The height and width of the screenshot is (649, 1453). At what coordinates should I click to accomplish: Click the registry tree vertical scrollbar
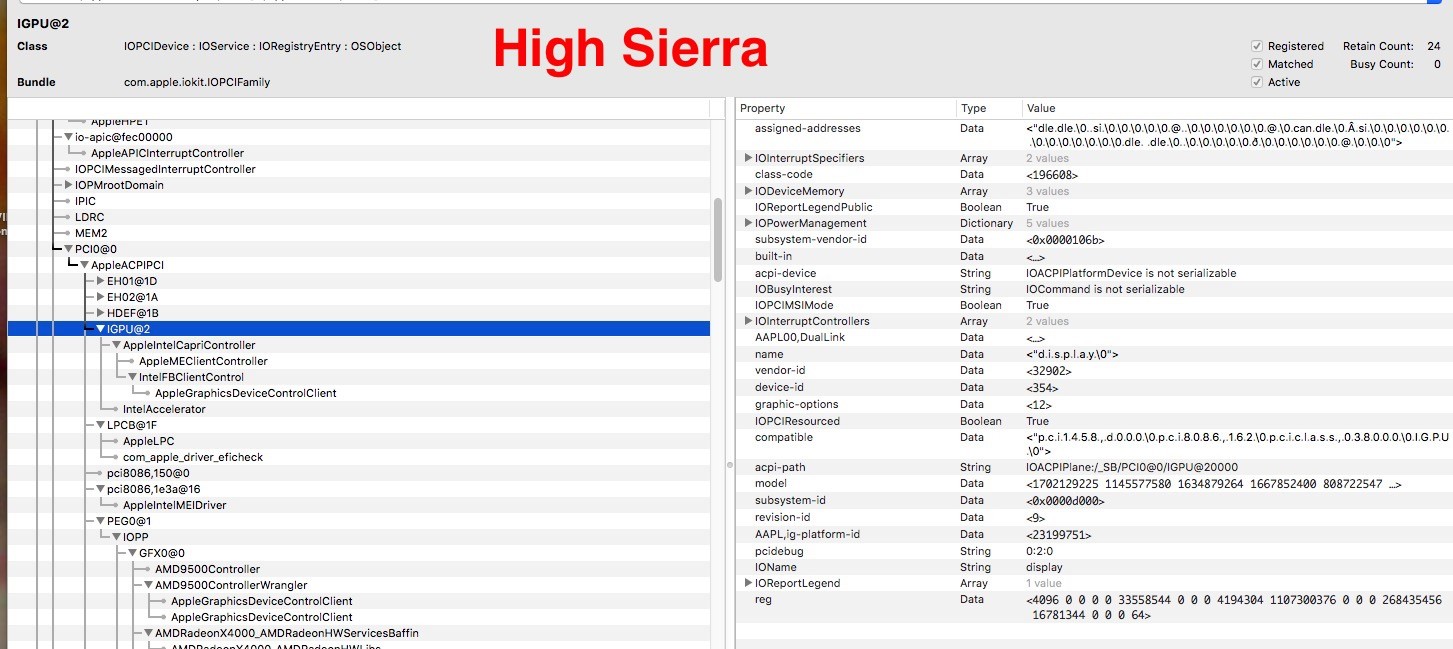[717, 238]
